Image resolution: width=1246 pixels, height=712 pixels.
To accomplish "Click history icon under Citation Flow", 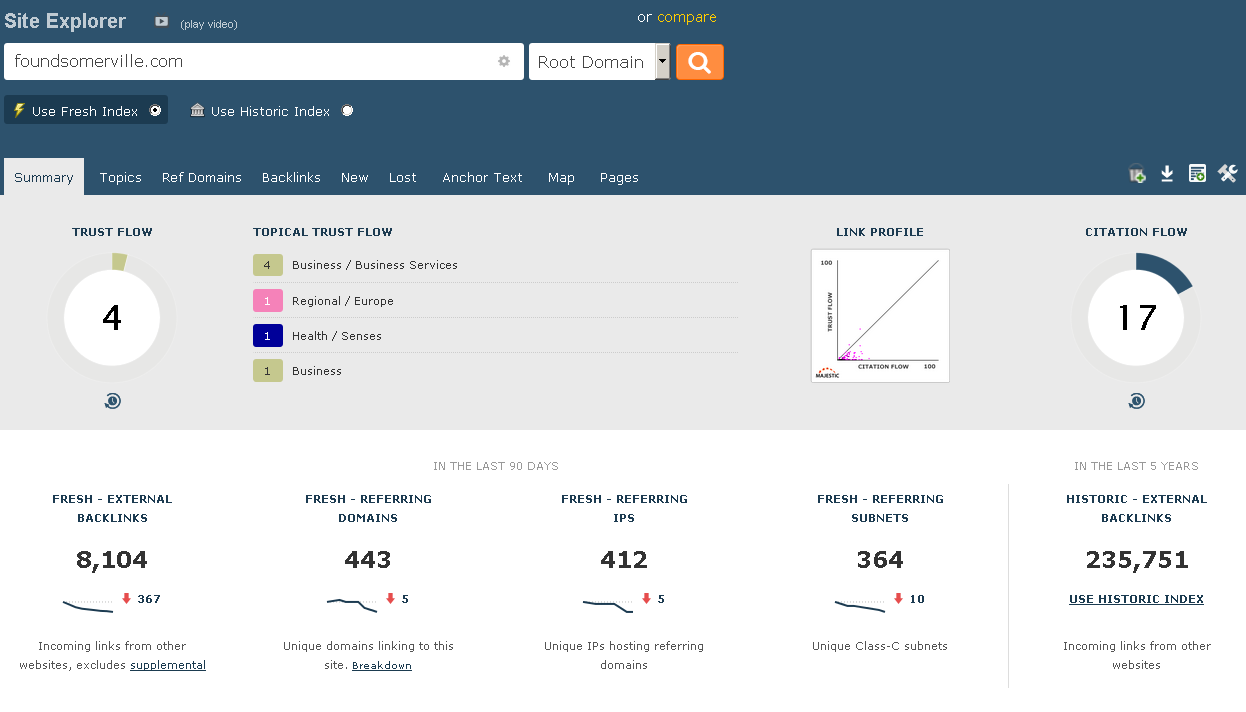I will [1136, 401].
